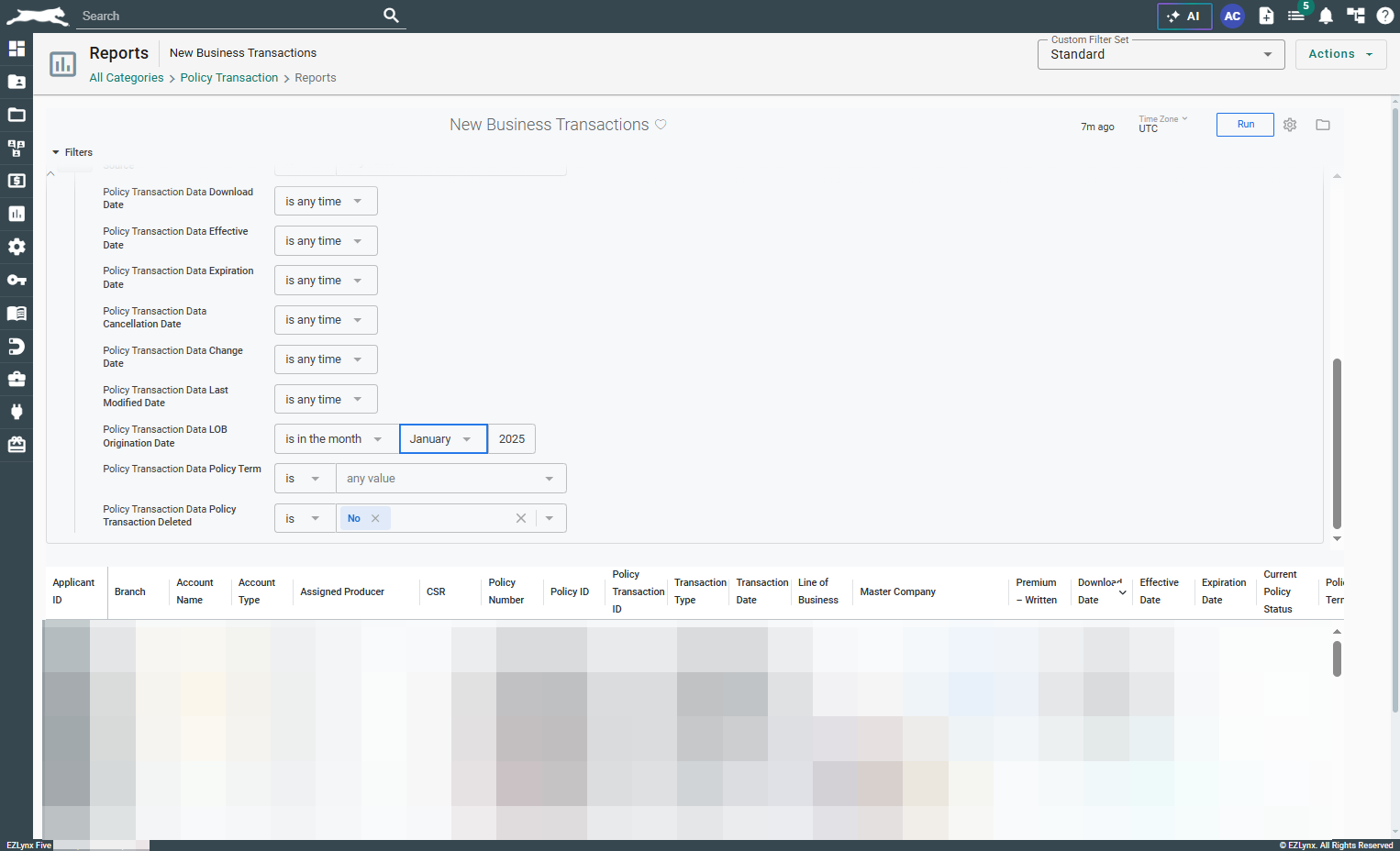This screenshot has height=851, width=1400.
Task: Open the All Categories breadcrumb link
Action: [127, 78]
